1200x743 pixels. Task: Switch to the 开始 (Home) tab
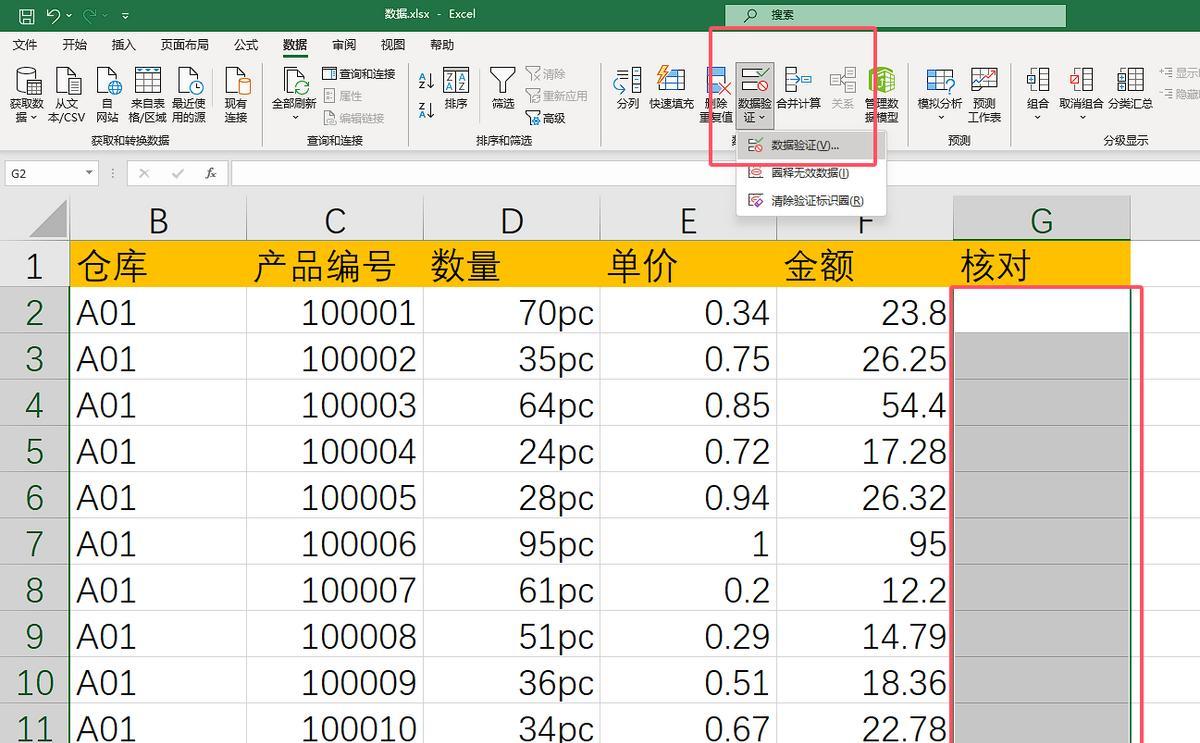74,45
